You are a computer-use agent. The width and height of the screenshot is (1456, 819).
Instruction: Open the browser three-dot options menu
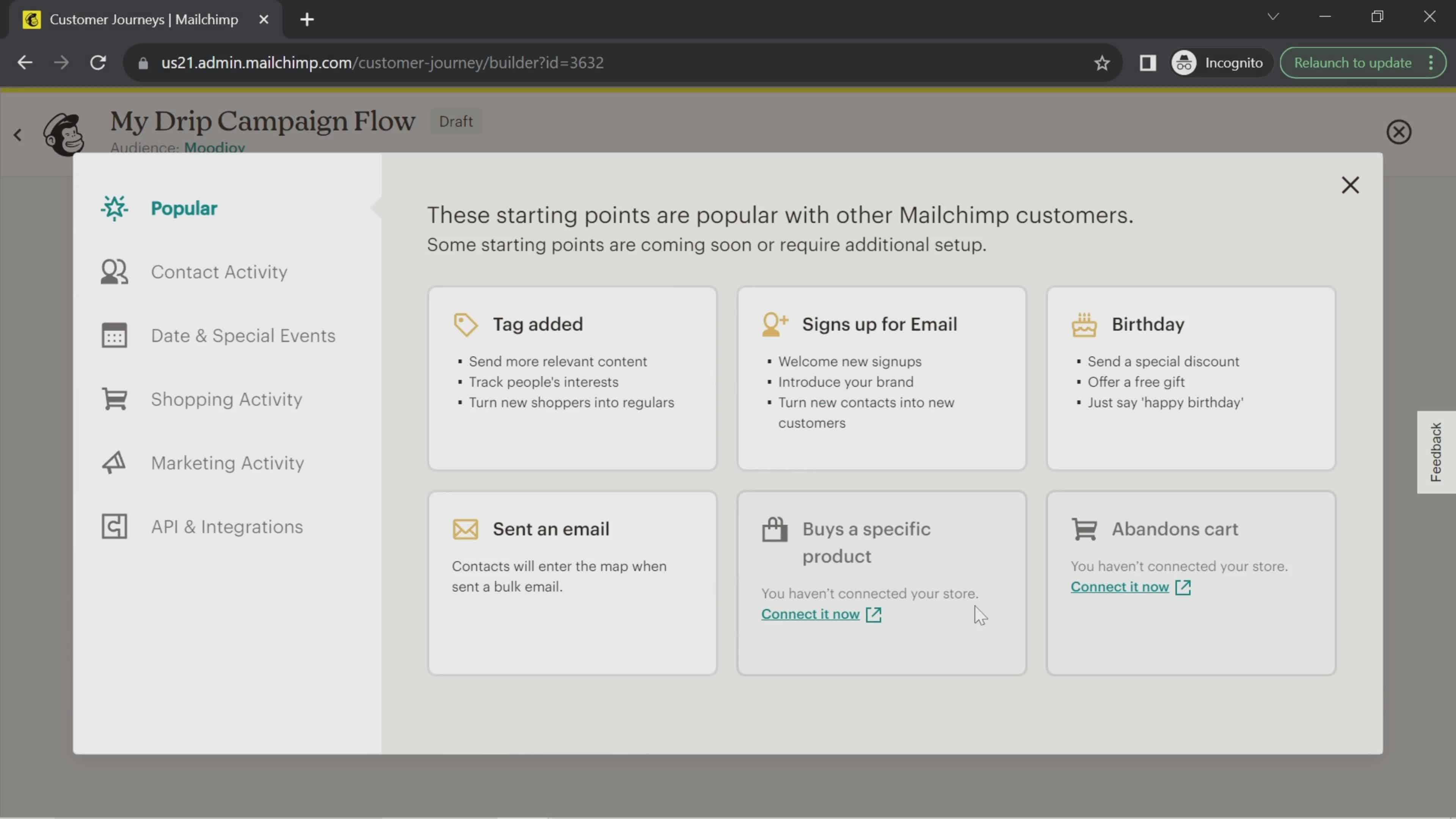[1431, 63]
